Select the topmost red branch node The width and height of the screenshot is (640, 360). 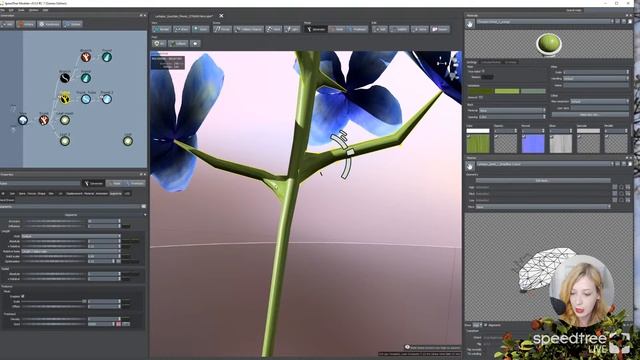pyautogui.click(x=86, y=57)
